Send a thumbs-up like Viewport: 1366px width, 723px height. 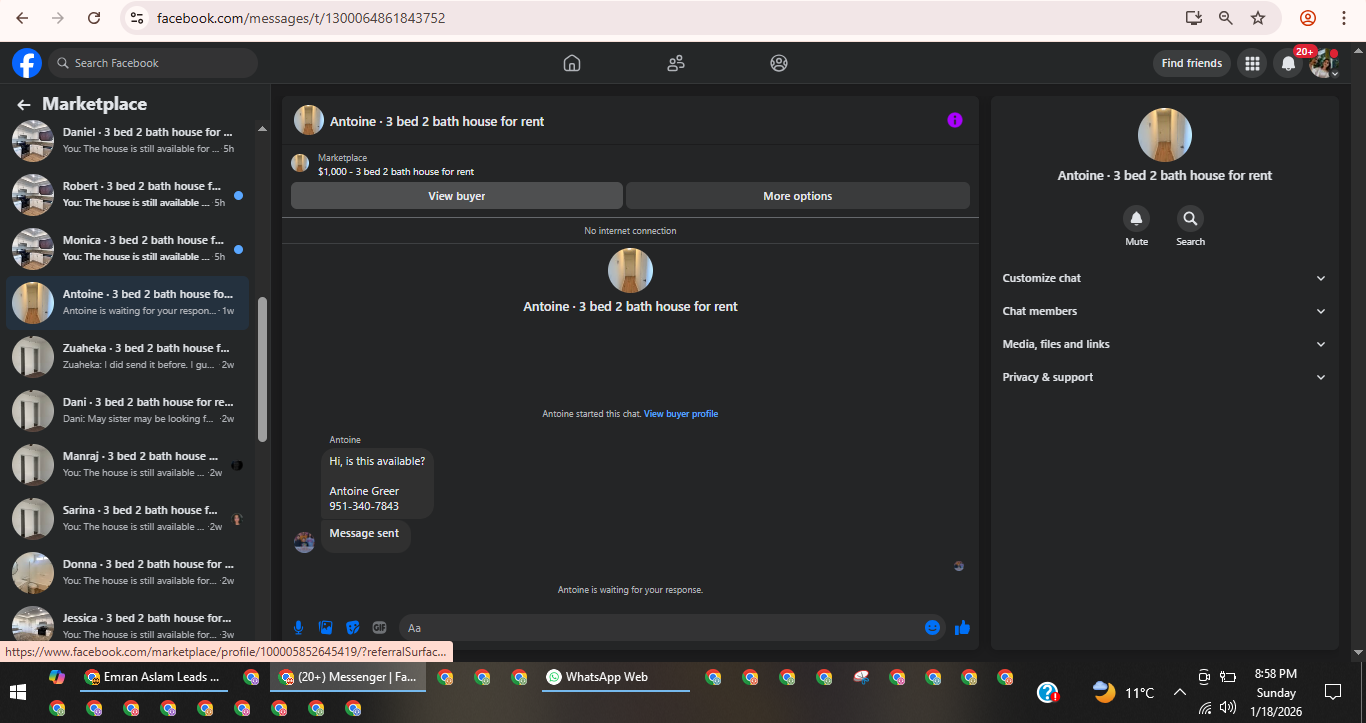click(x=962, y=627)
